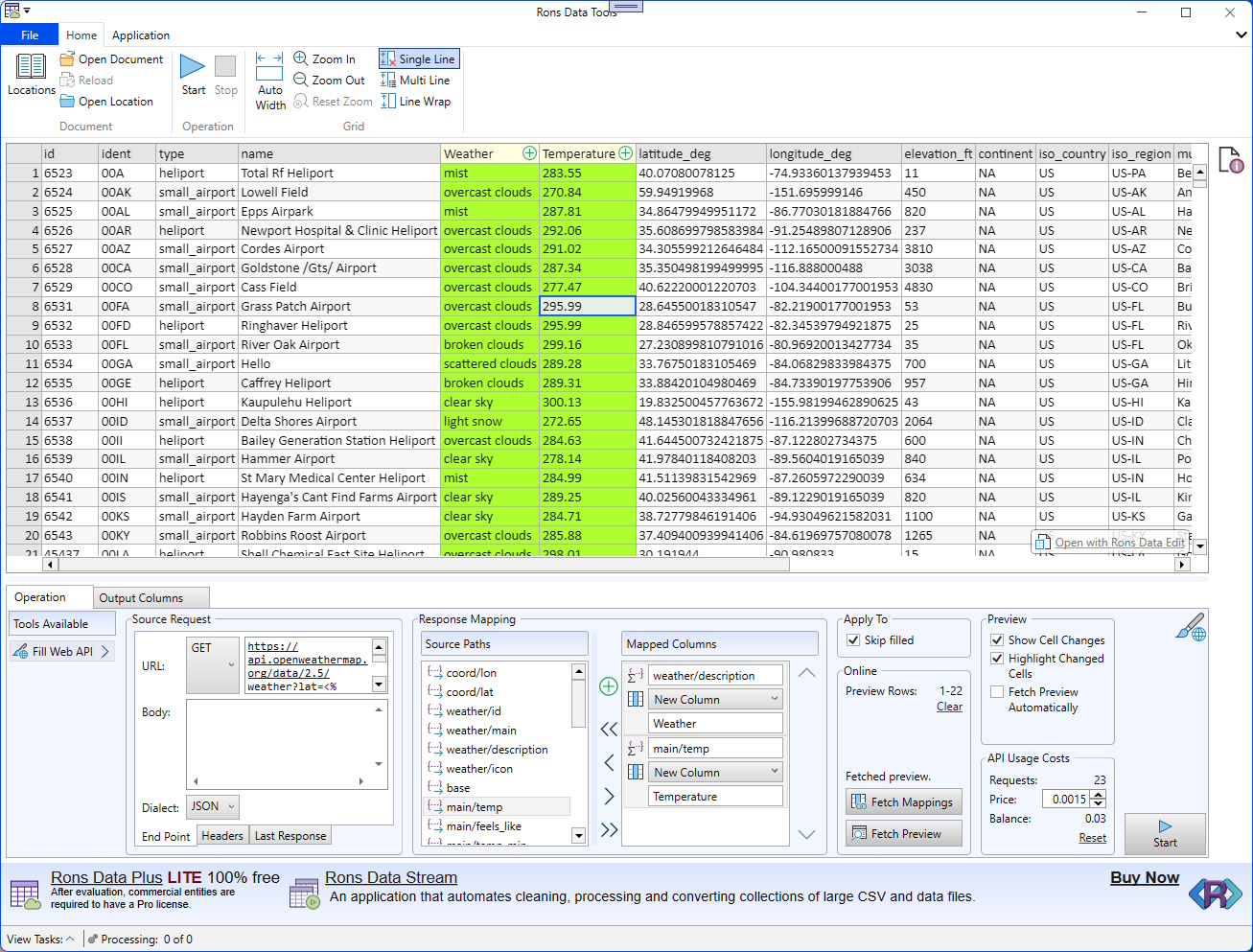
Task: Apply Auto Width to grid columns
Action: 269,81
